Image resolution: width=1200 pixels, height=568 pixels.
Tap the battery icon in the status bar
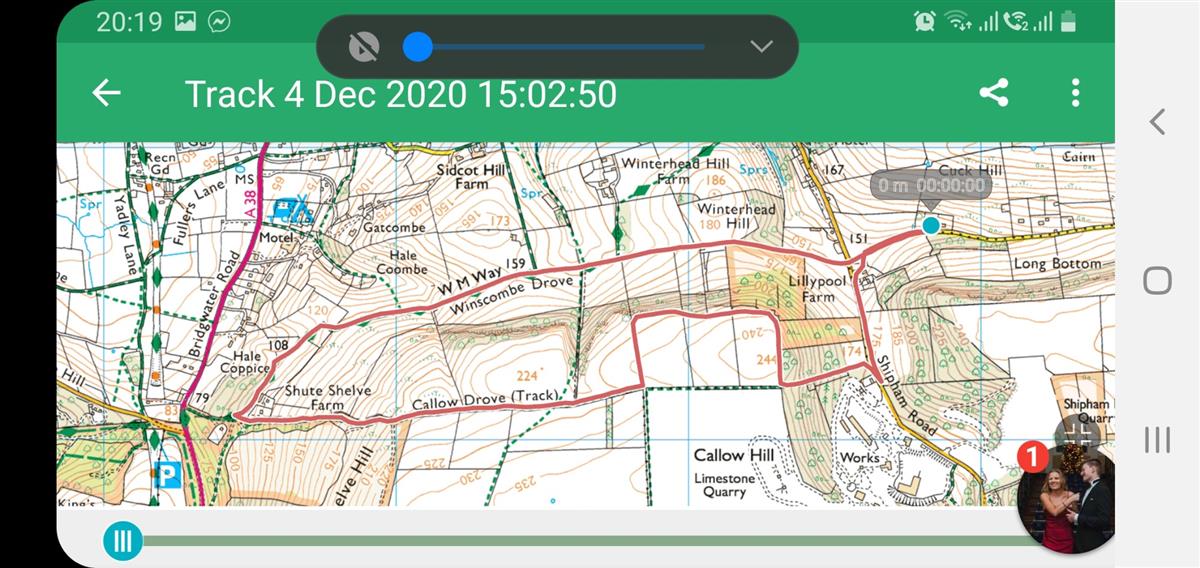click(x=1069, y=21)
